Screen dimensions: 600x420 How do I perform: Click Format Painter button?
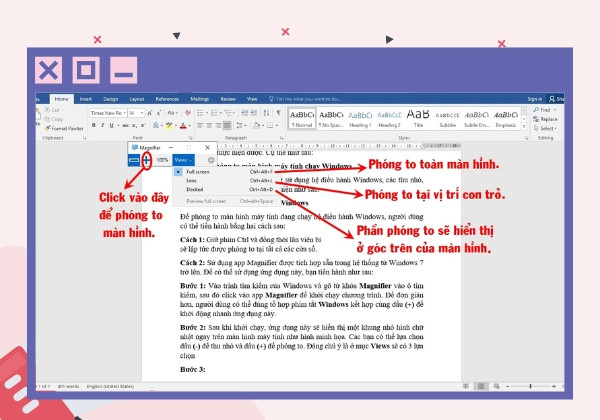pos(64,128)
